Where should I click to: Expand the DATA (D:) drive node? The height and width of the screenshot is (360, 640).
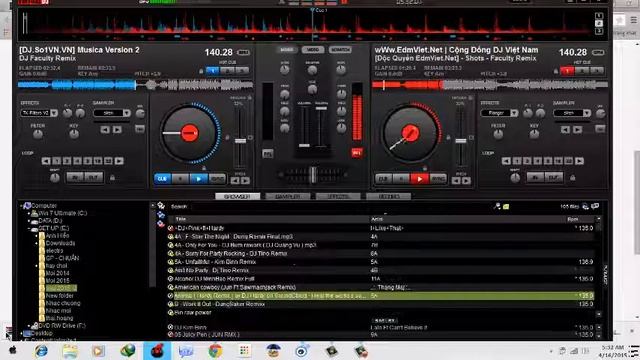tap(29, 221)
